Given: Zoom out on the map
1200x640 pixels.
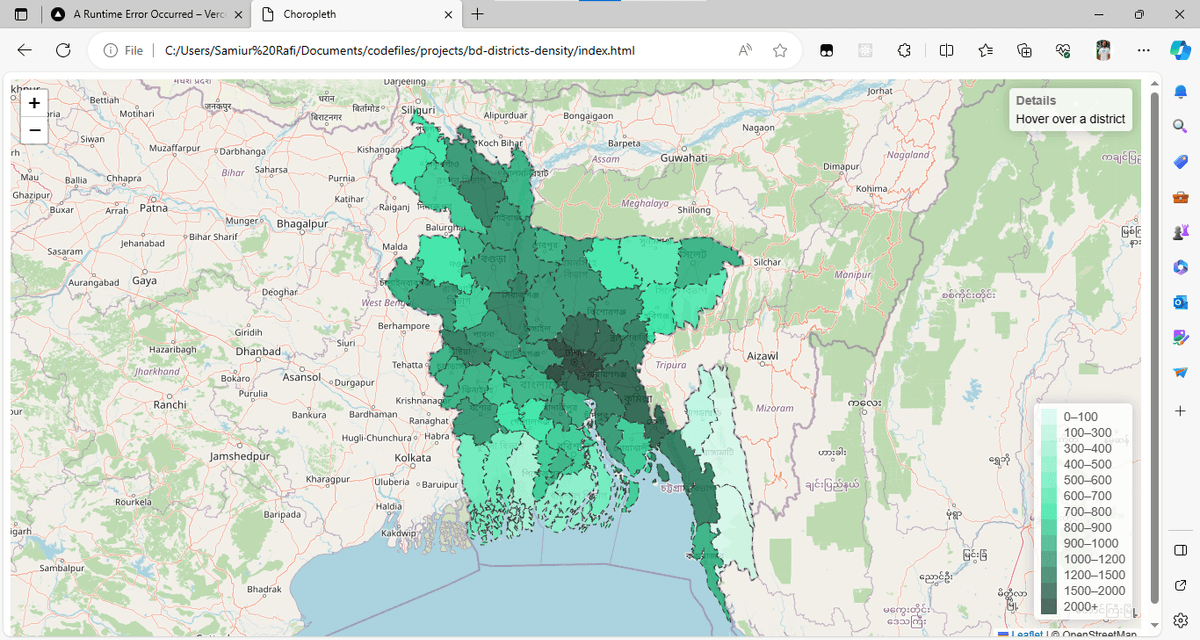Looking at the screenshot, I should point(34,130).
